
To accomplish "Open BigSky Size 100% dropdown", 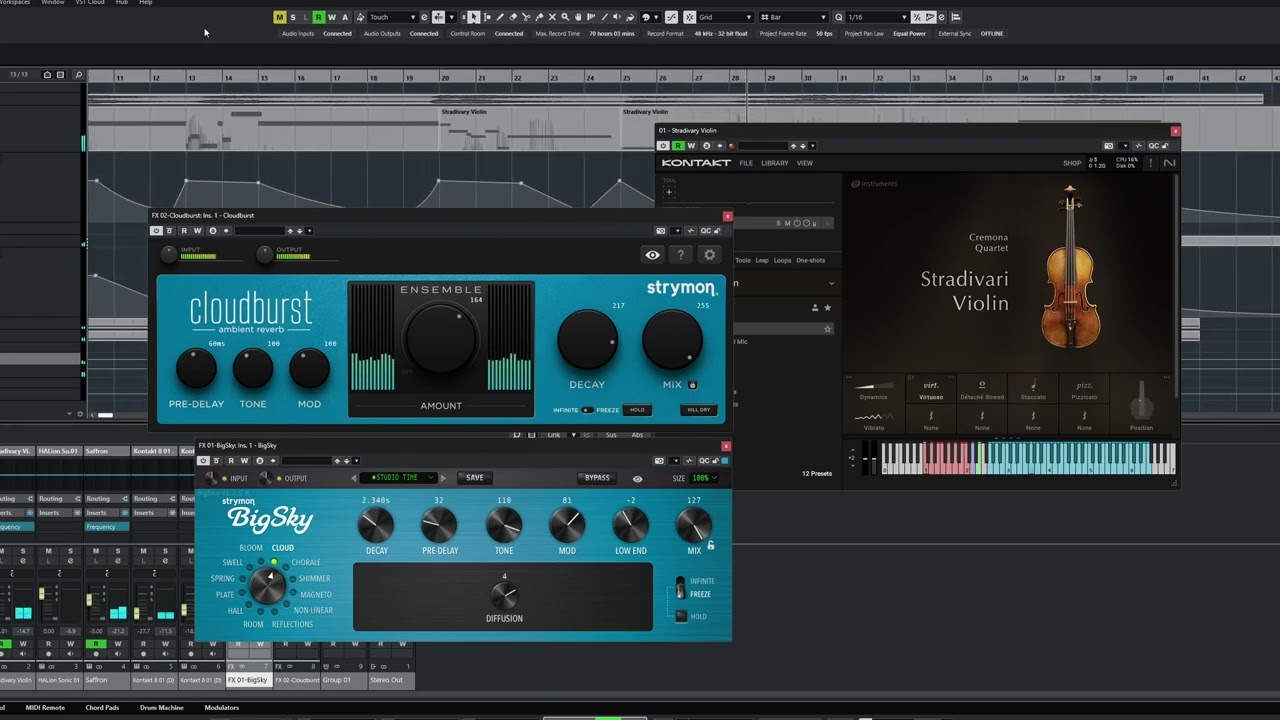I will 704,478.
